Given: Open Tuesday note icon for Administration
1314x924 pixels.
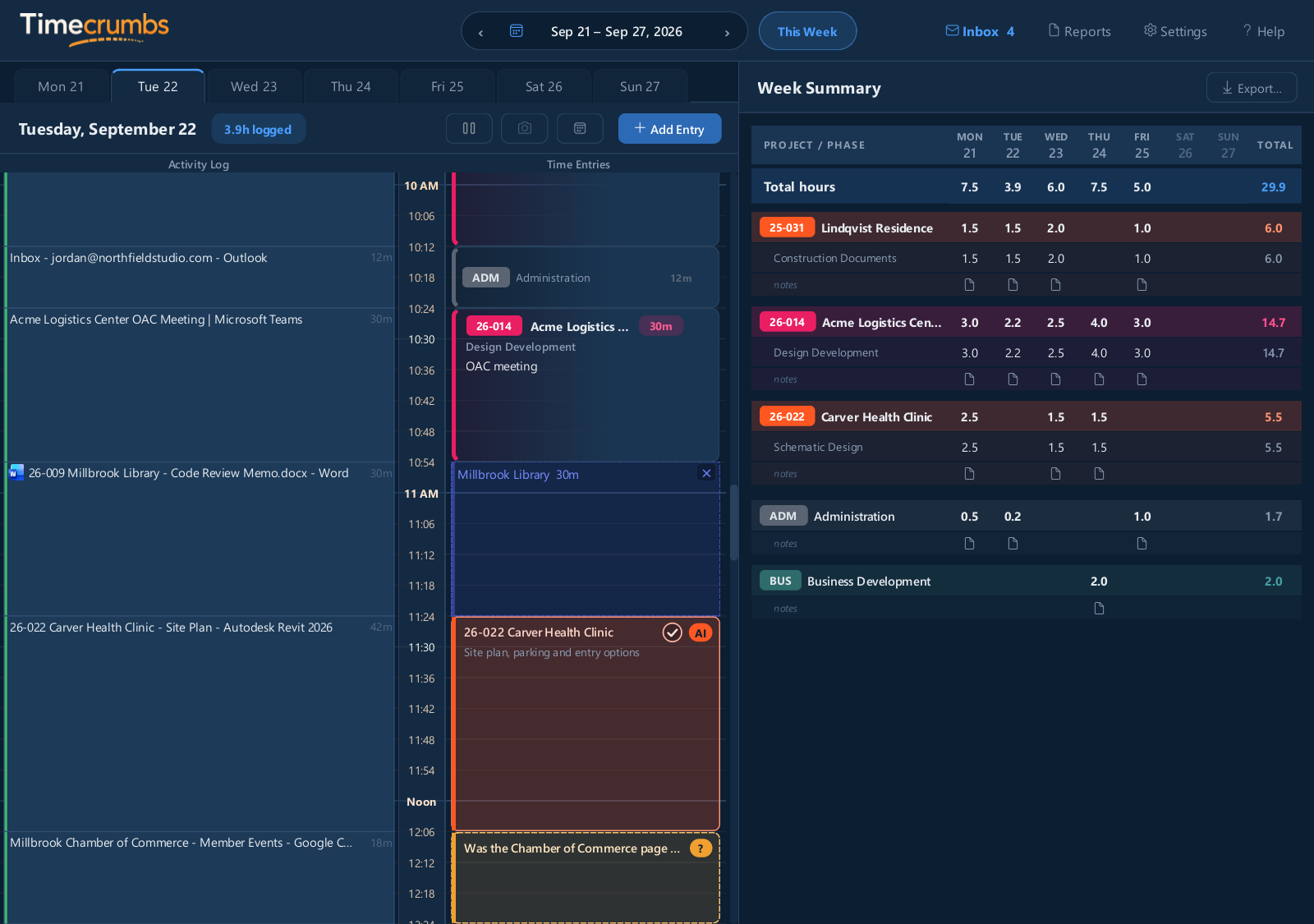Looking at the screenshot, I should coord(1013,544).
